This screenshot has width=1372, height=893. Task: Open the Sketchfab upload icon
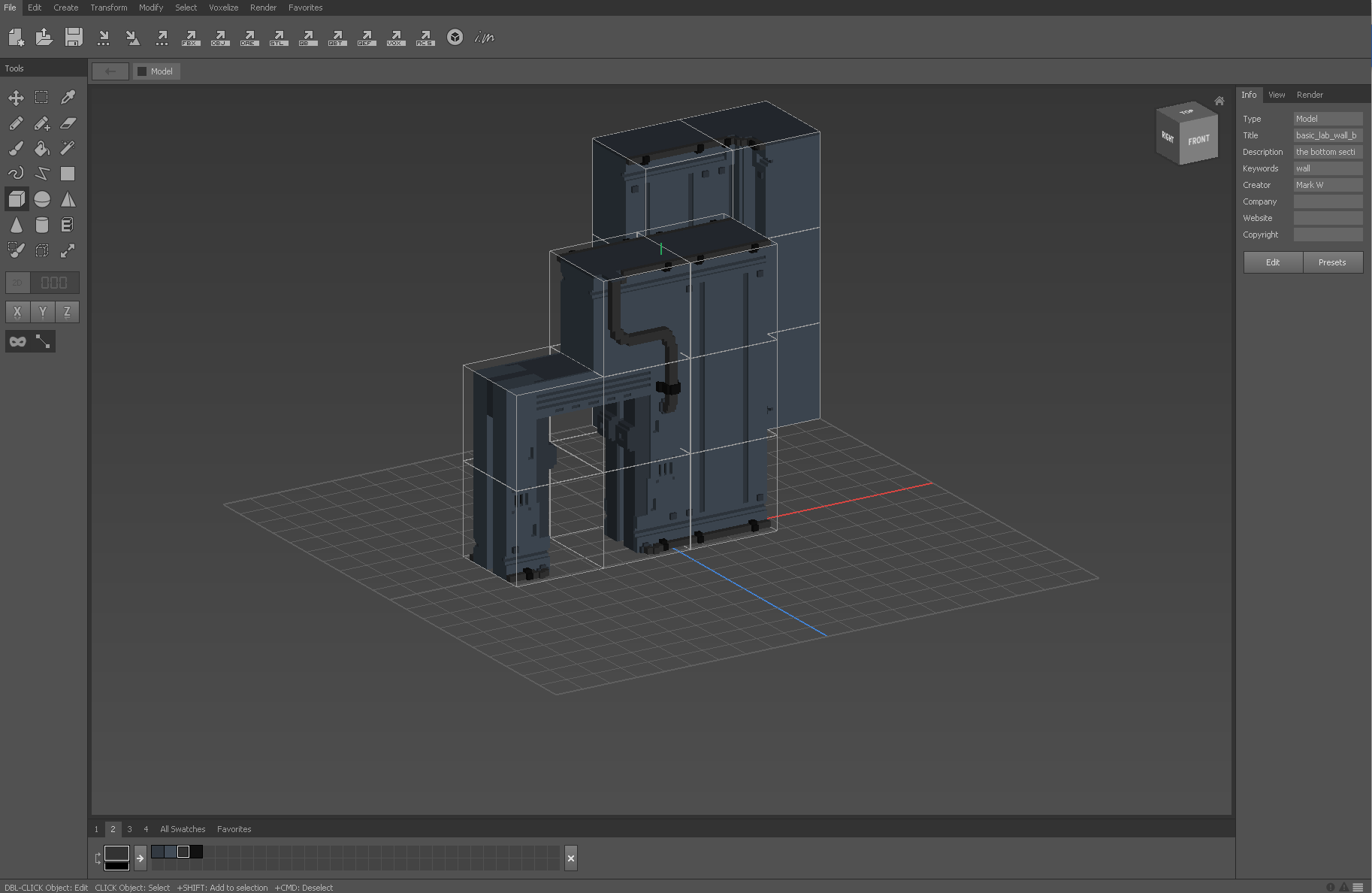pyautogui.click(x=455, y=38)
